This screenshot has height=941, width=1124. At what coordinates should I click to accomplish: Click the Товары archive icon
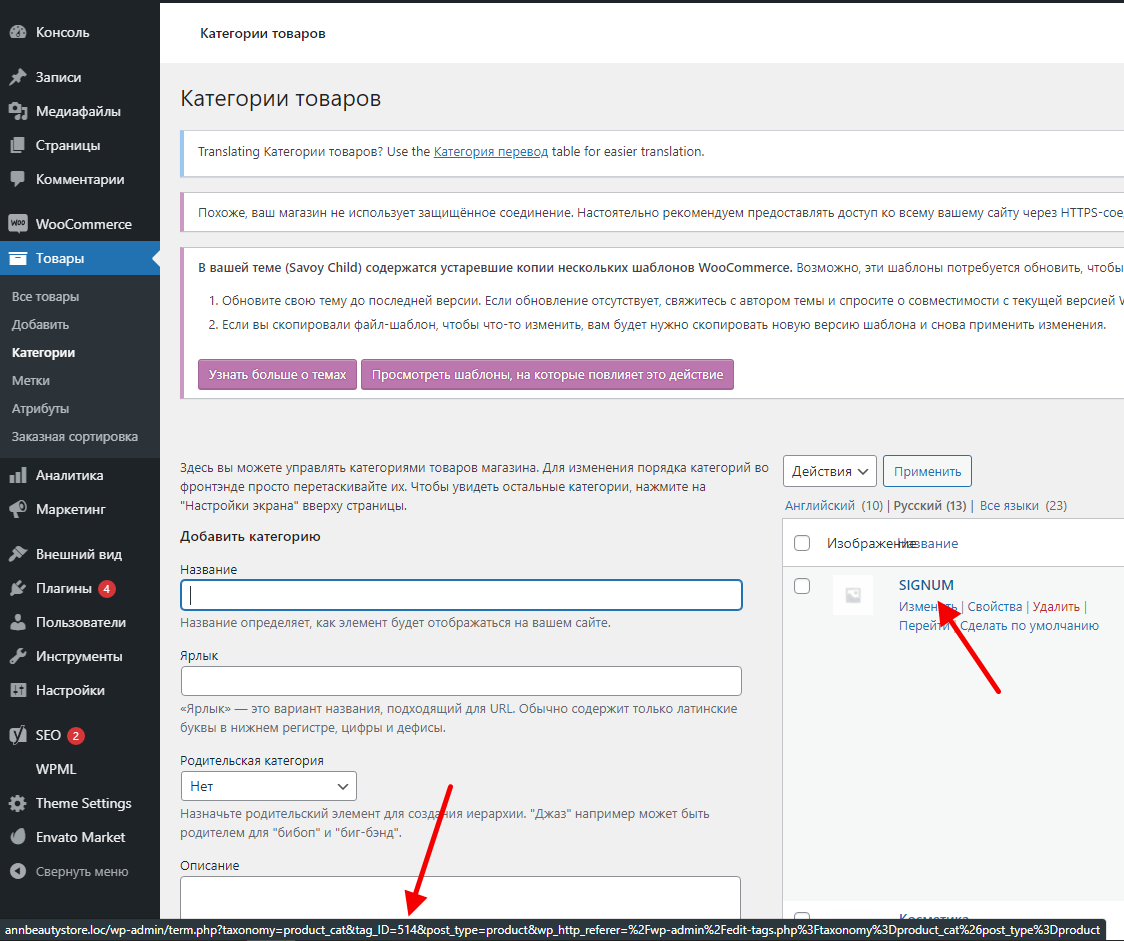pyautogui.click(x=18, y=258)
